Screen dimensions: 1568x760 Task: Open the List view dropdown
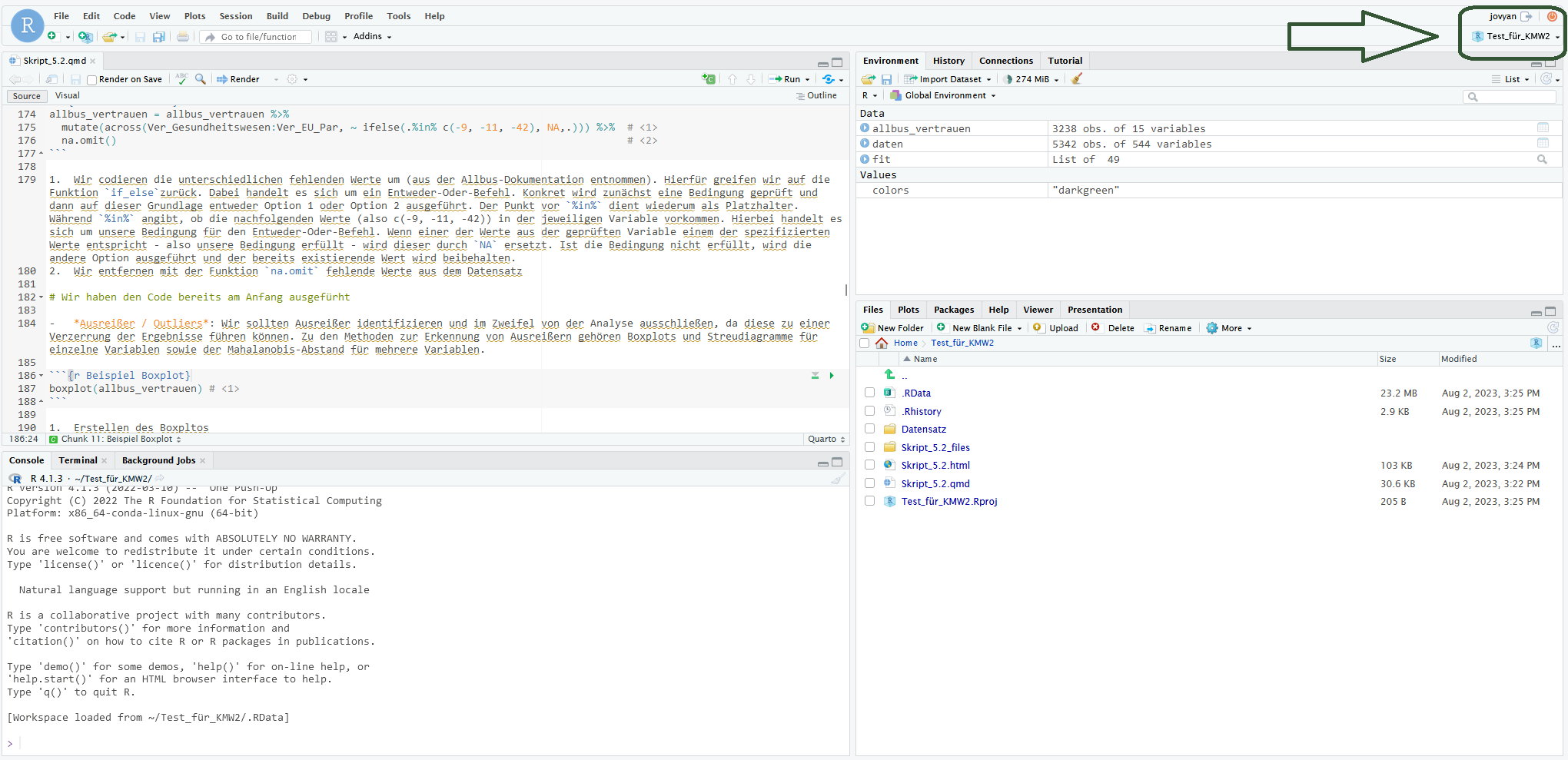pyautogui.click(x=1510, y=79)
